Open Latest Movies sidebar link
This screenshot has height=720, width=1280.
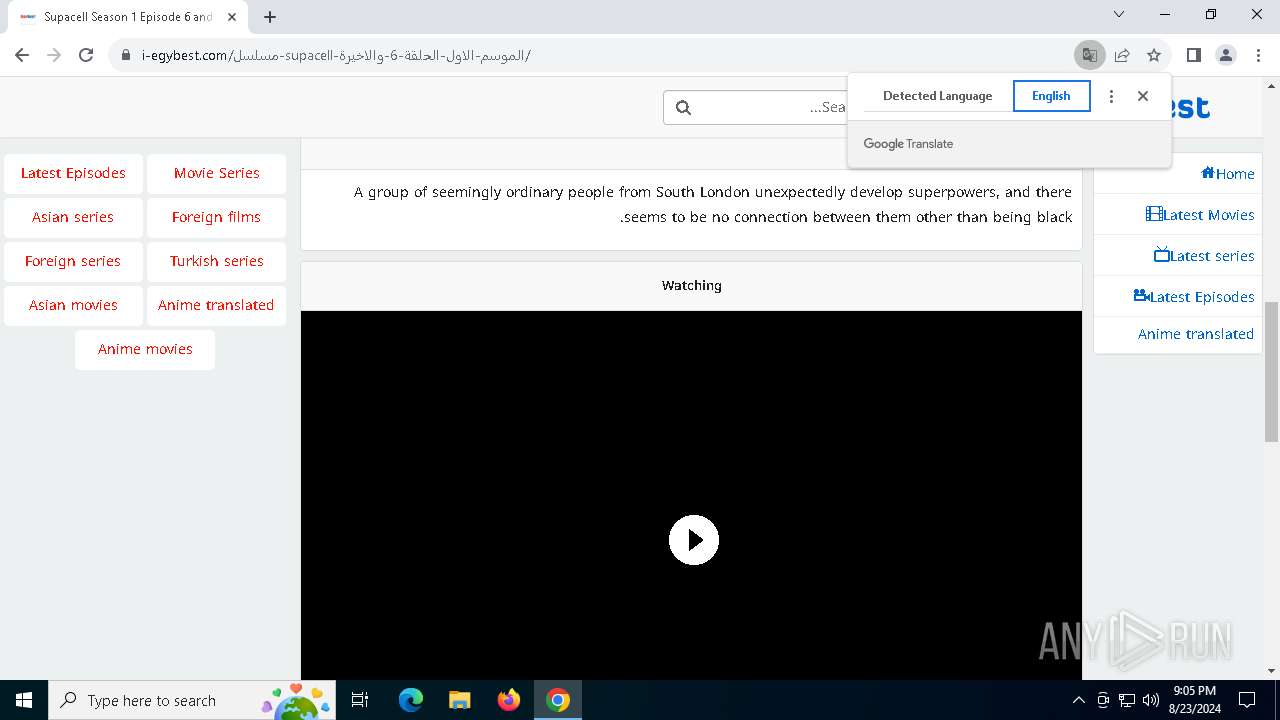point(1200,214)
